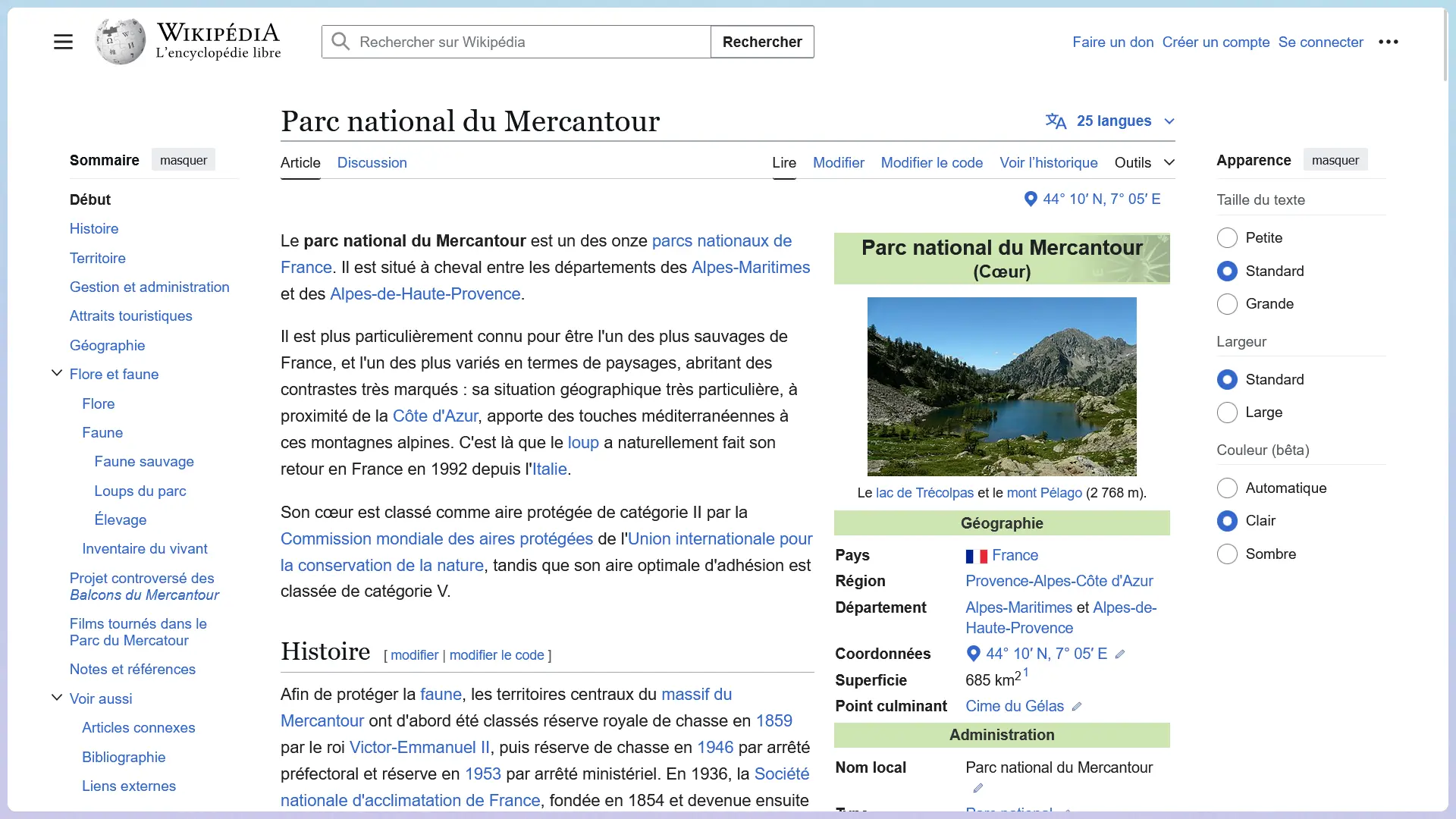
Task: Select Standard text size
Action: pyautogui.click(x=1227, y=271)
